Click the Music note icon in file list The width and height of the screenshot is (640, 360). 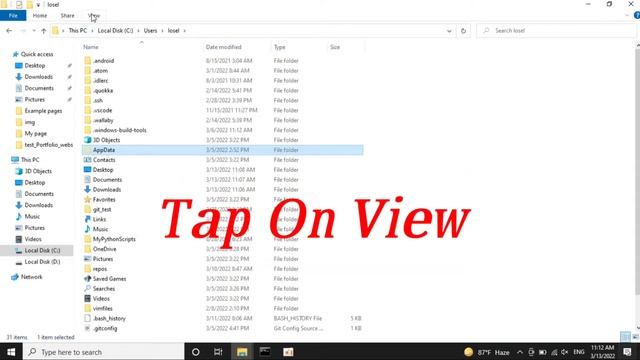(87, 229)
